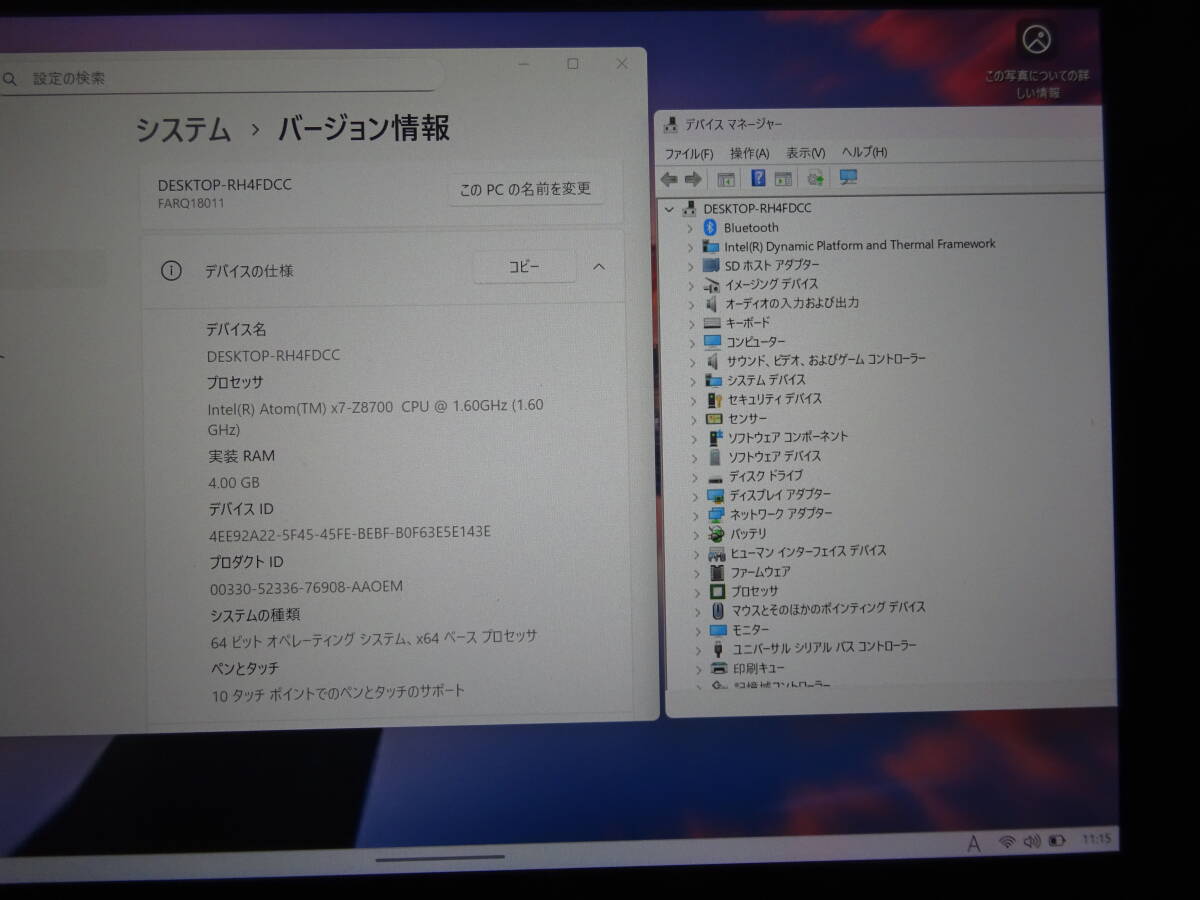Screen dimensions: 1200x900
Task: Click the scan for hardware changes monitor icon
Action: click(x=848, y=177)
